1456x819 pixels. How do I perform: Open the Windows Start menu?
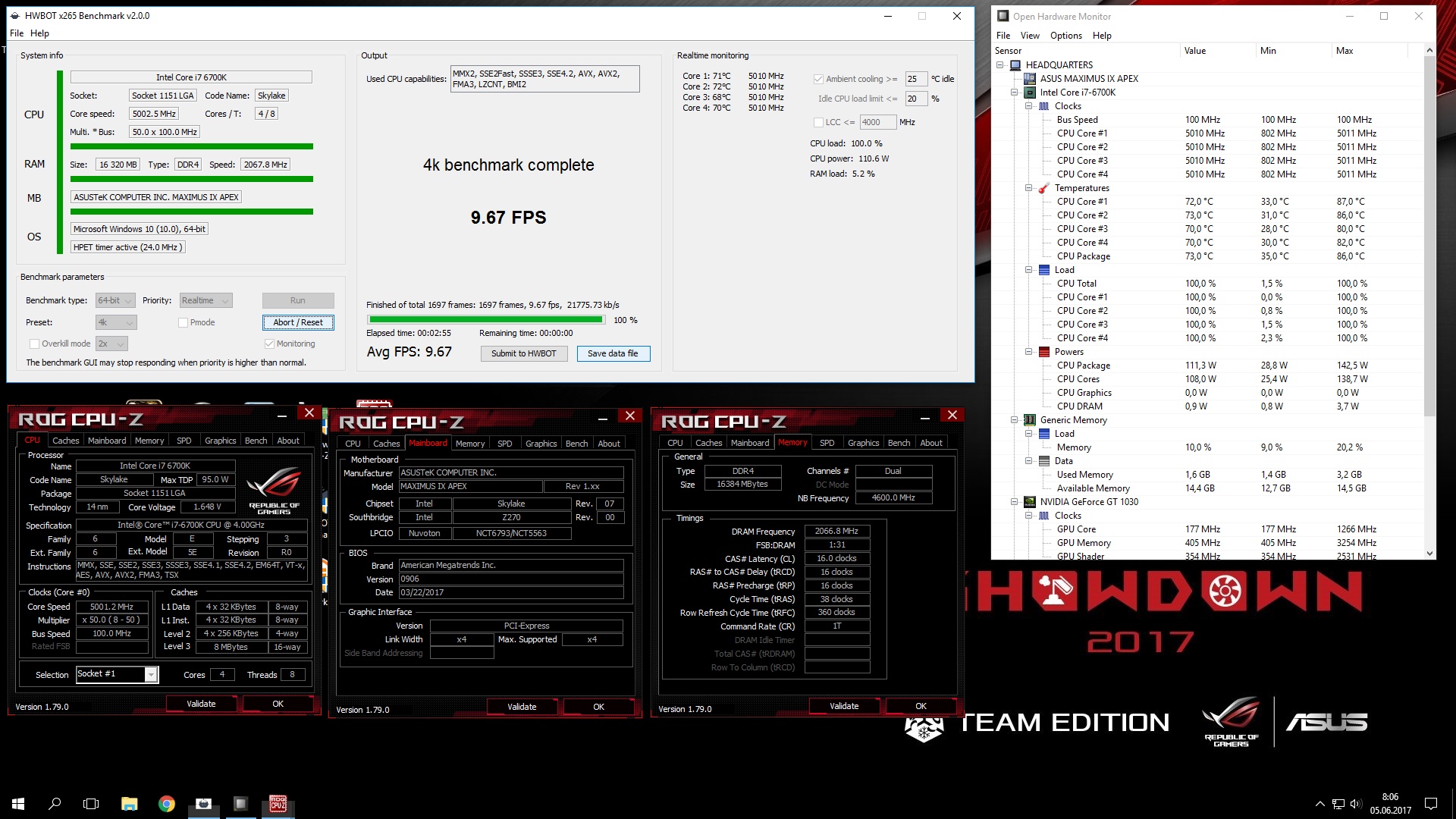point(18,804)
